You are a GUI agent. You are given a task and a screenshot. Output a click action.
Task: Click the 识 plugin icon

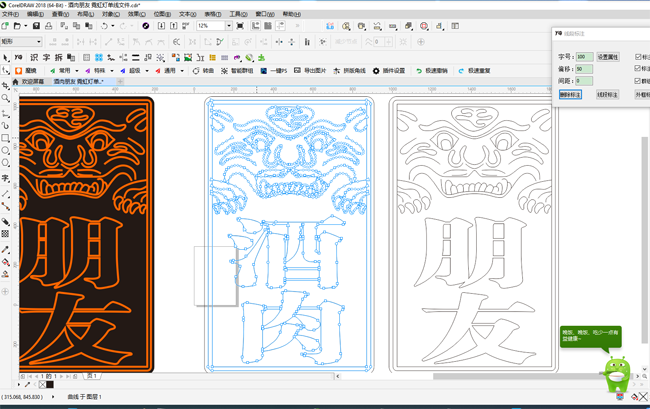pos(34,58)
